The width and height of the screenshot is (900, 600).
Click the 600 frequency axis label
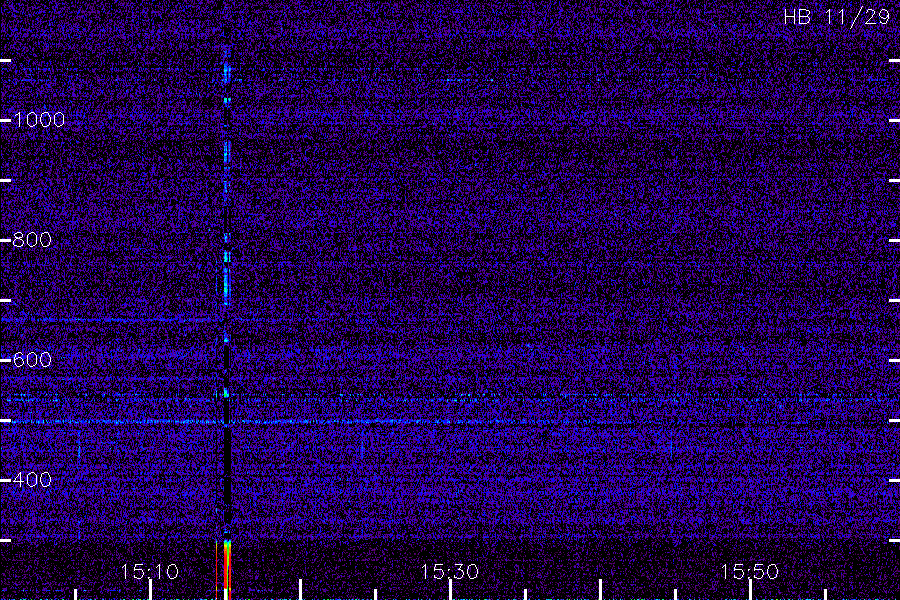tap(32, 359)
